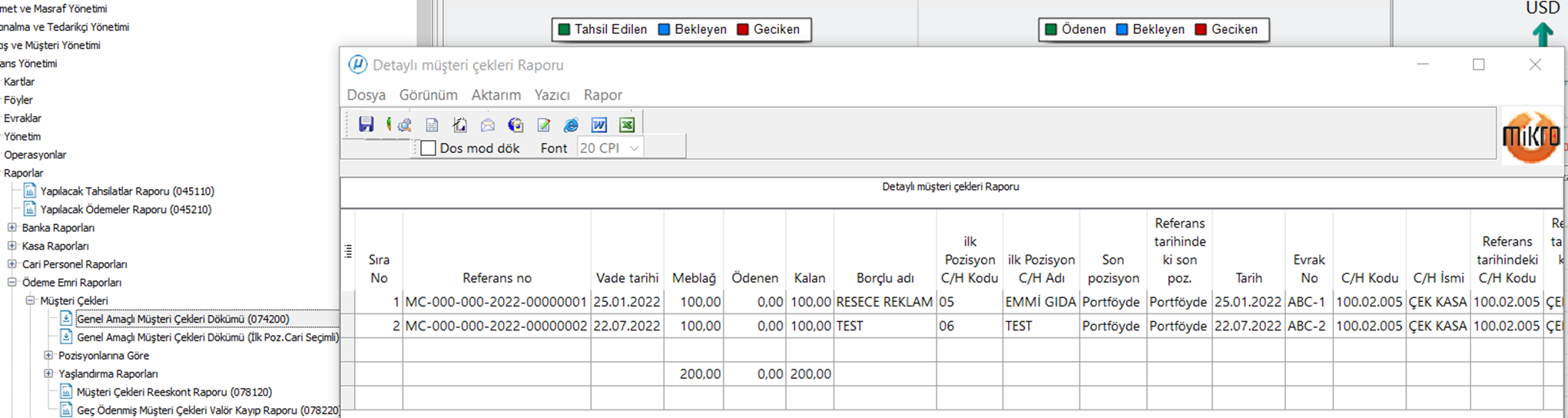Screen dimensions: 1568x418
Task: Collapse the Müşteri Çekleri tree node
Action: point(30,301)
